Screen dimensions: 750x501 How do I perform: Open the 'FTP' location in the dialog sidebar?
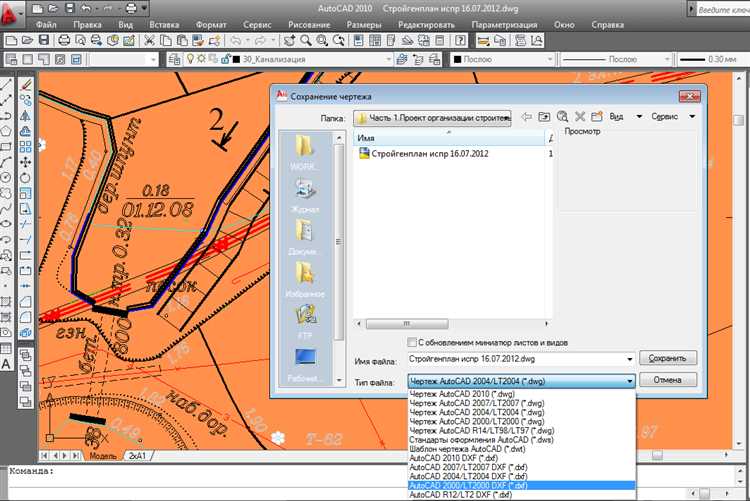click(305, 322)
